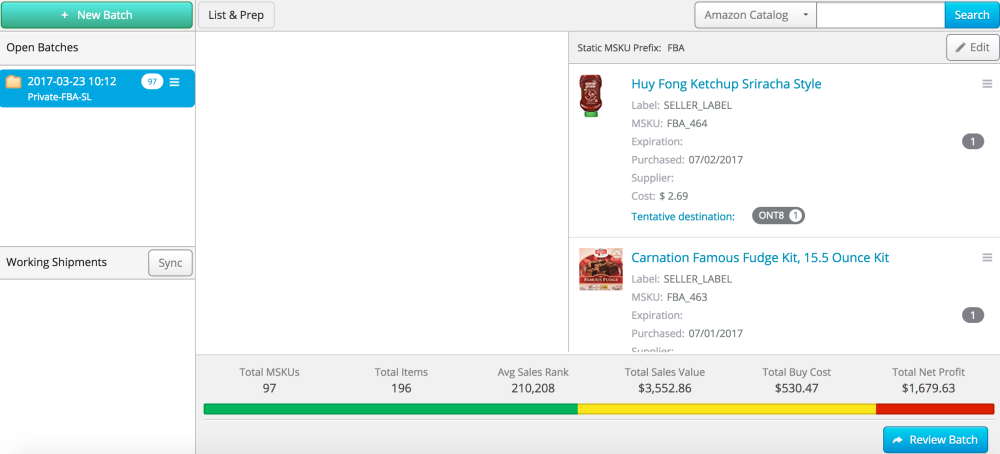Click the purchased date 07/02/2017
Screen dimensions: 1000x454
[x=716, y=159]
